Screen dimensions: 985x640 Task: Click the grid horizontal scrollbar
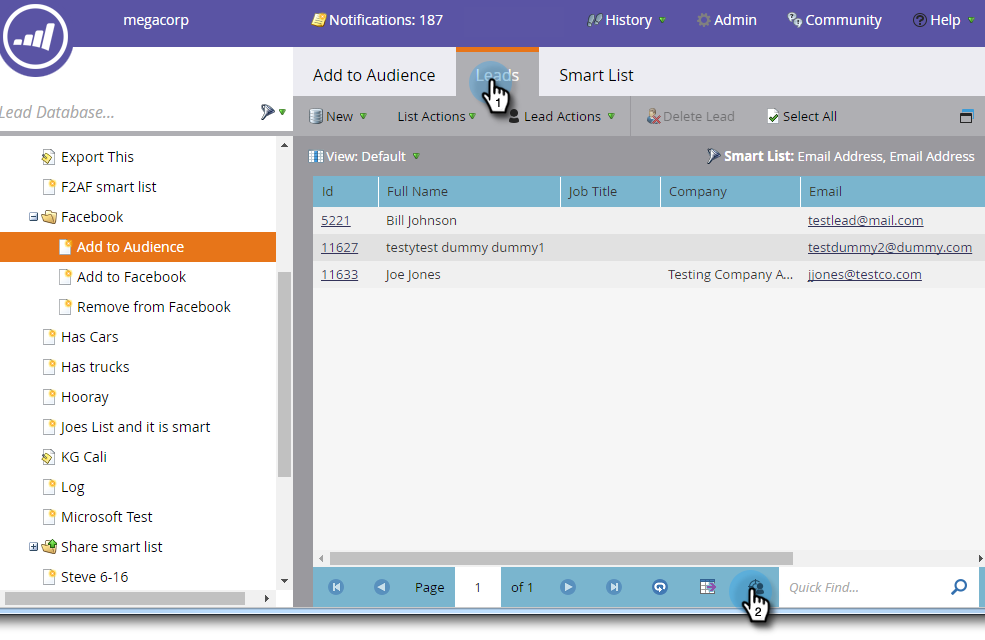[x=561, y=558]
